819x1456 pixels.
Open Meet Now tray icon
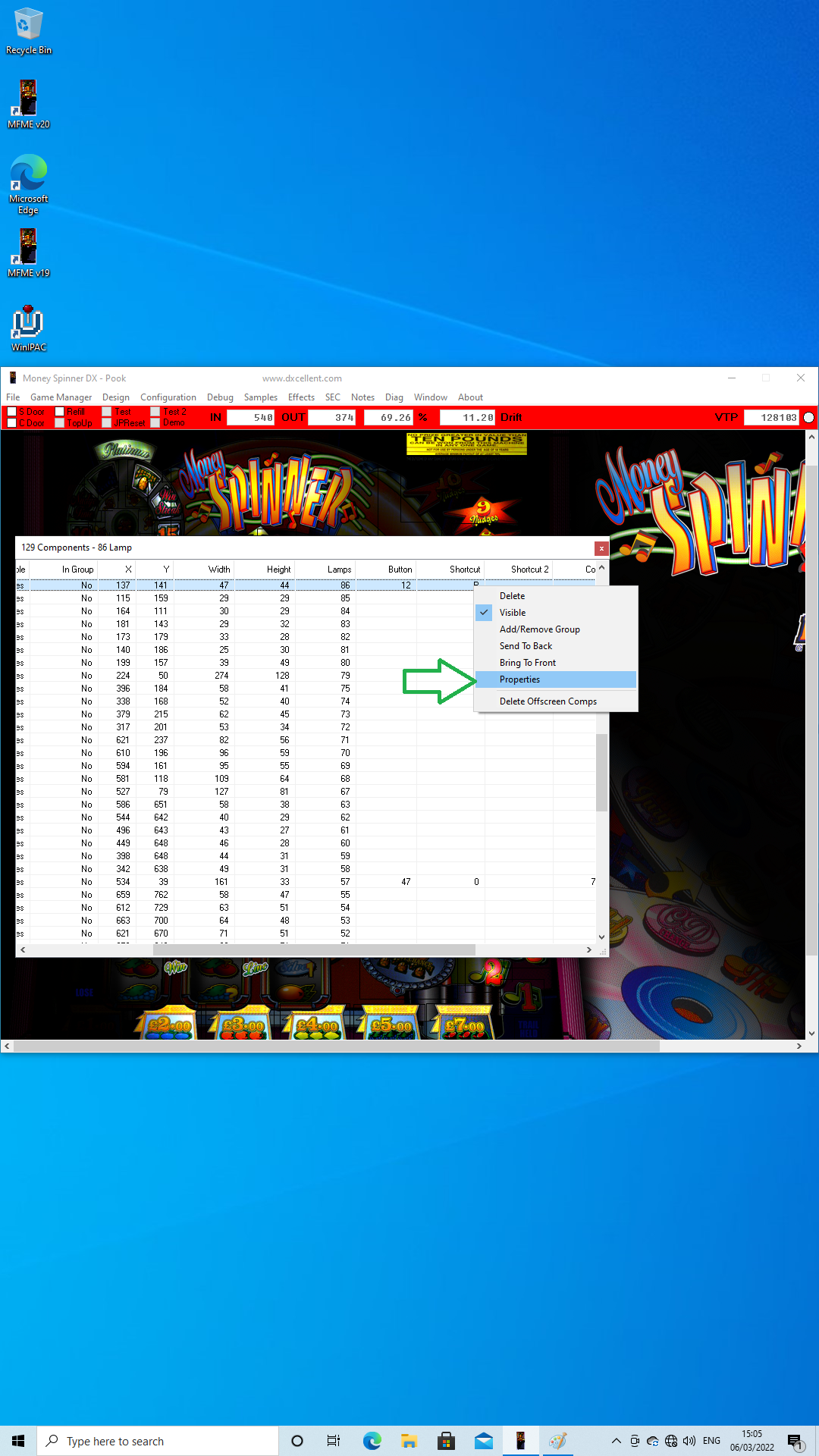click(x=635, y=1441)
